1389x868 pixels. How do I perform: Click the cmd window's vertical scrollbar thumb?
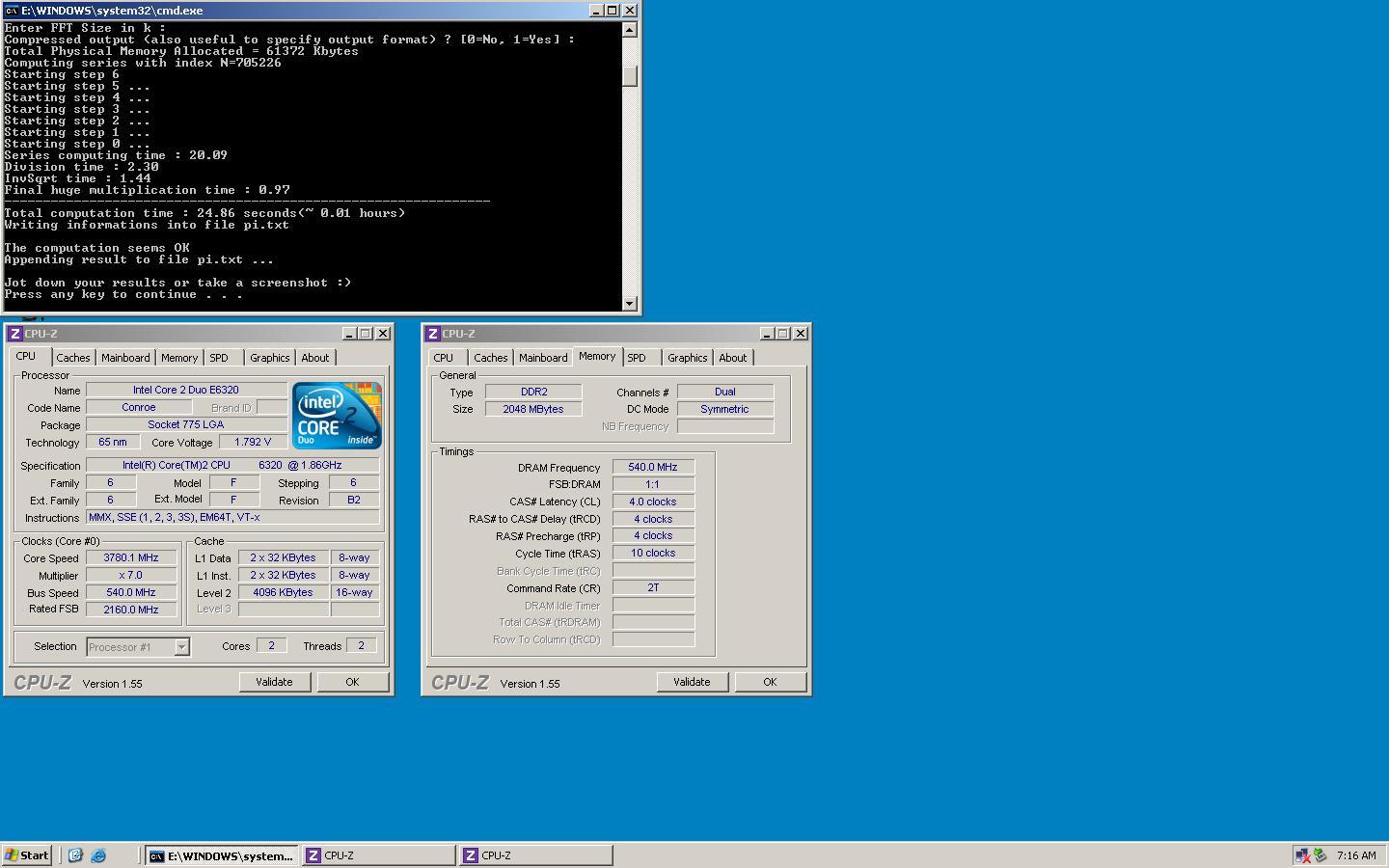click(630, 76)
